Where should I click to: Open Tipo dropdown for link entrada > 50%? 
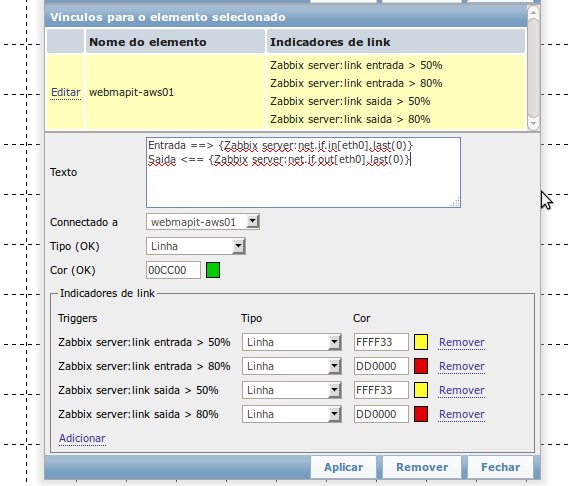(291, 342)
